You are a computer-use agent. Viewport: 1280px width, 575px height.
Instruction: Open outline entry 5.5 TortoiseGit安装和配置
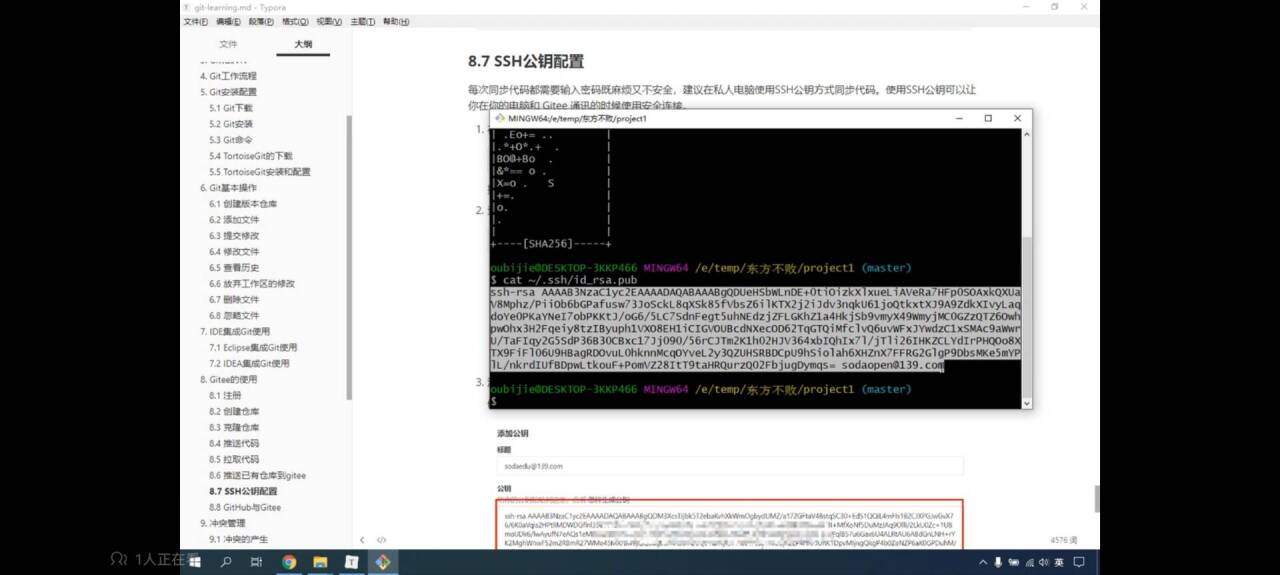coord(260,172)
